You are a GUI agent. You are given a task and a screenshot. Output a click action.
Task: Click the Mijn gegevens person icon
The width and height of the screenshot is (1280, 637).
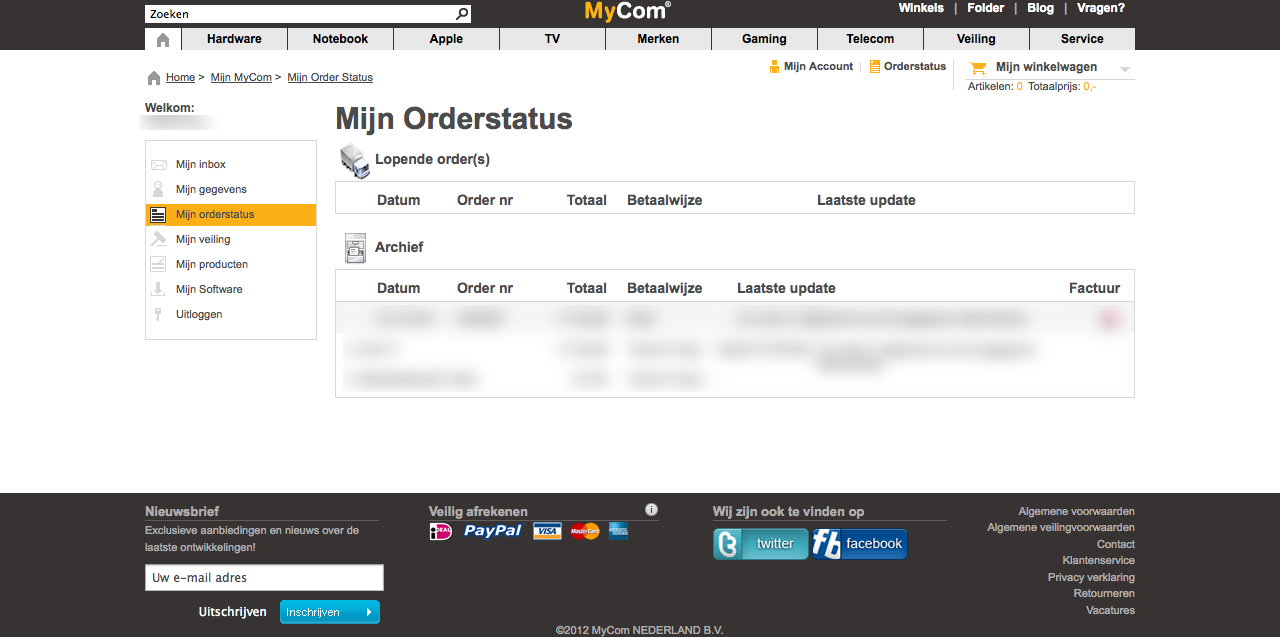point(158,189)
